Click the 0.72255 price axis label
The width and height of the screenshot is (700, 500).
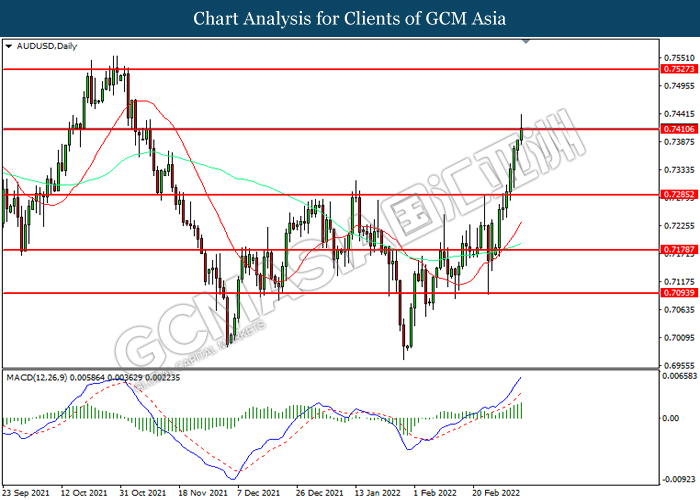[679, 226]
